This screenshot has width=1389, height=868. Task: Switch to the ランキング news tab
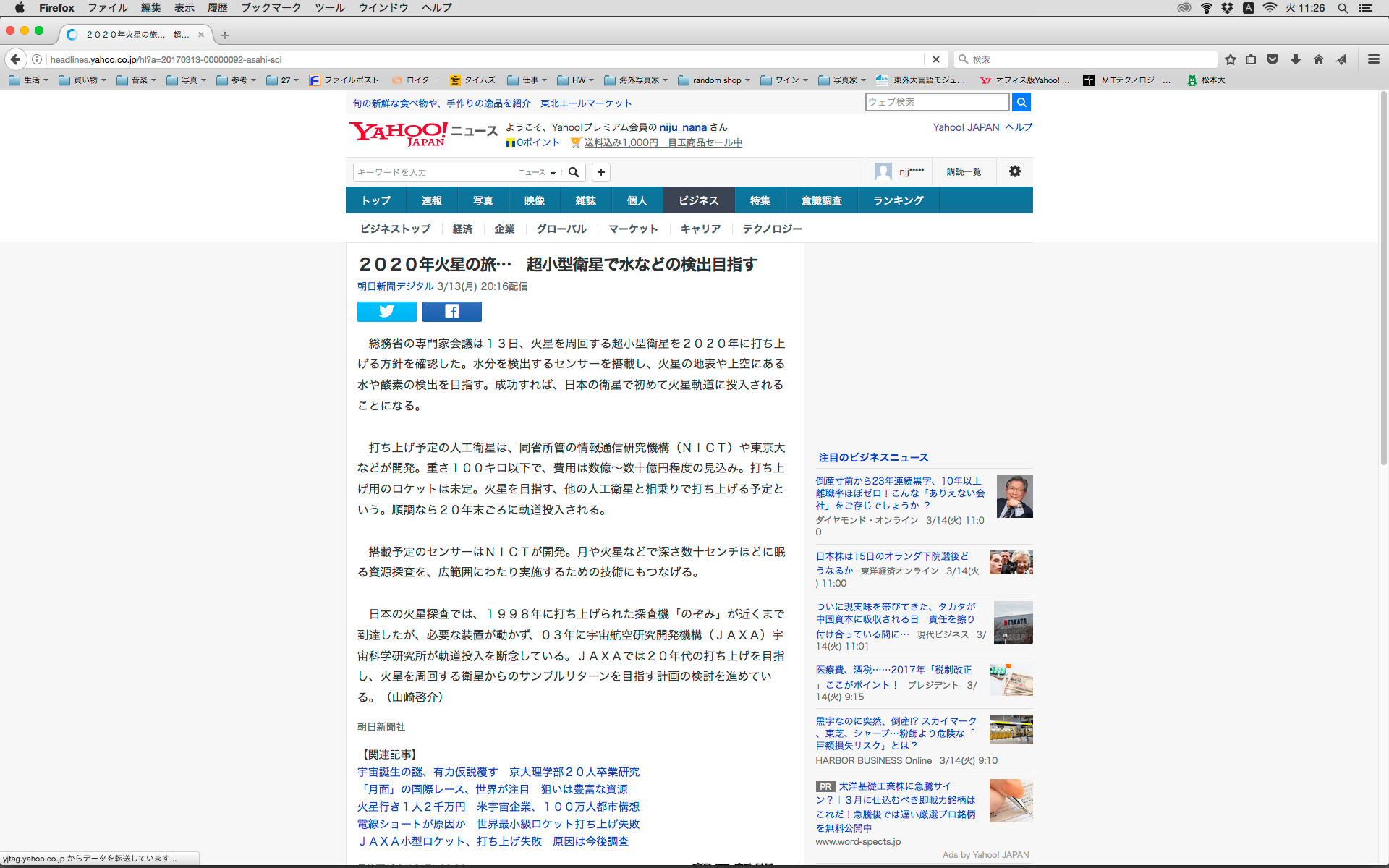click(x=898, y=200)
